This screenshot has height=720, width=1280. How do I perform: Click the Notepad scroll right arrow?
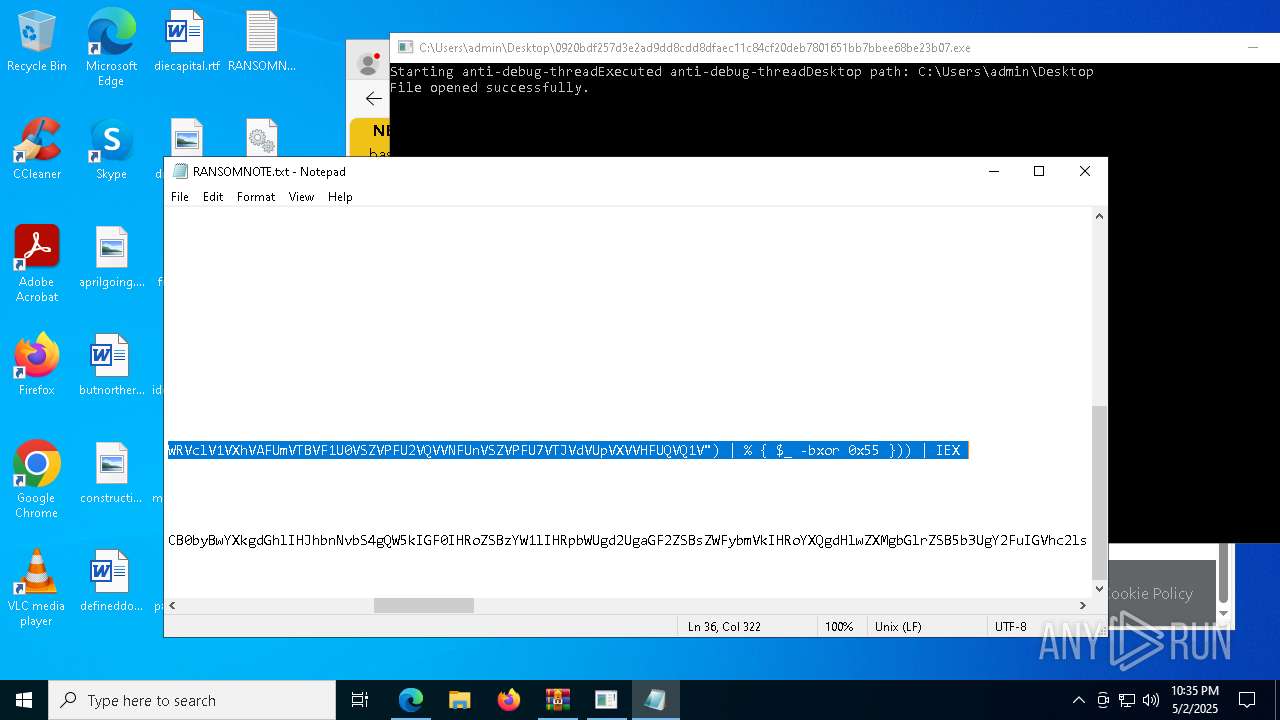point(1083,605)
